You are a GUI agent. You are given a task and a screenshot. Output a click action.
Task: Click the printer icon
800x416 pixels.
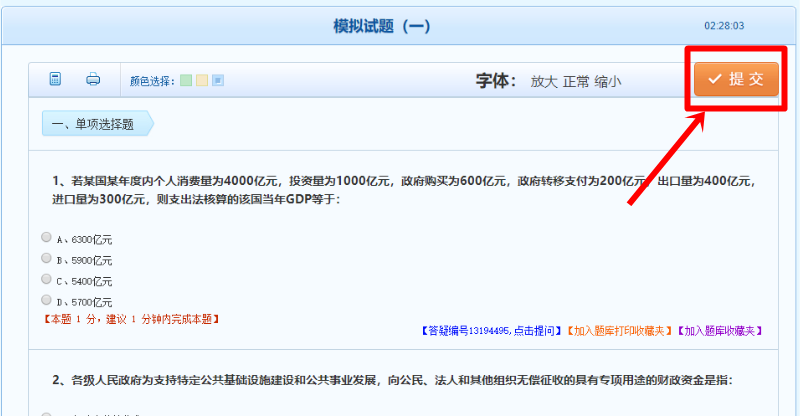(x=93, y=79)
